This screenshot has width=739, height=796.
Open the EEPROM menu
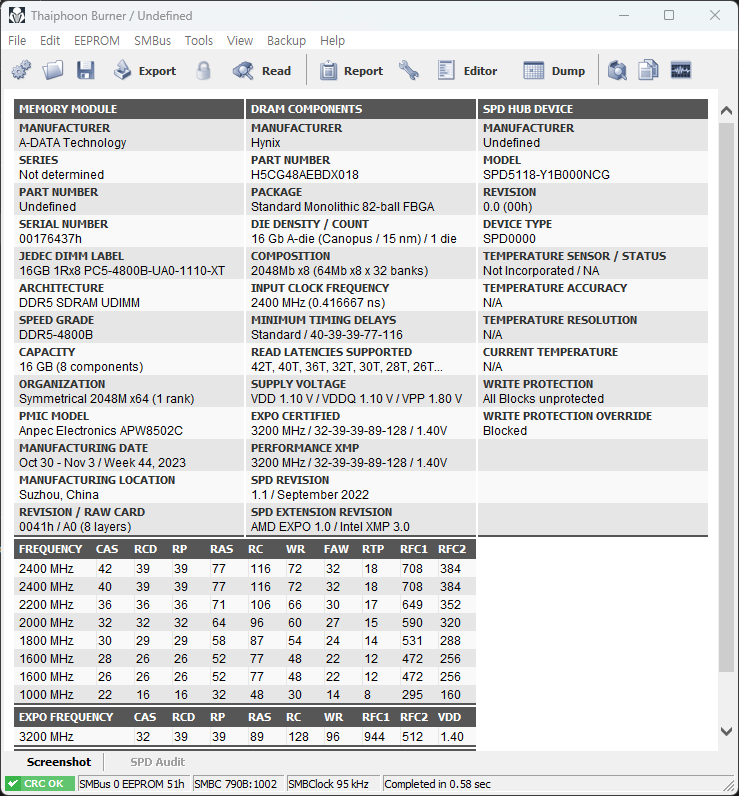(97, 41)
